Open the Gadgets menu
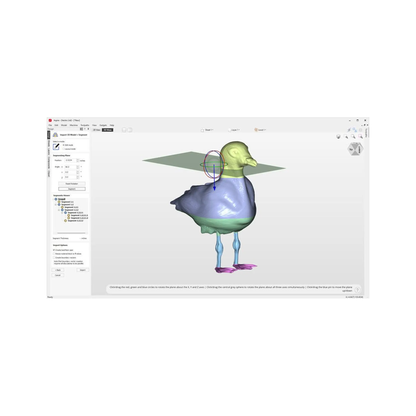Viewport: 416px width, 416px height. click(103, 125)
